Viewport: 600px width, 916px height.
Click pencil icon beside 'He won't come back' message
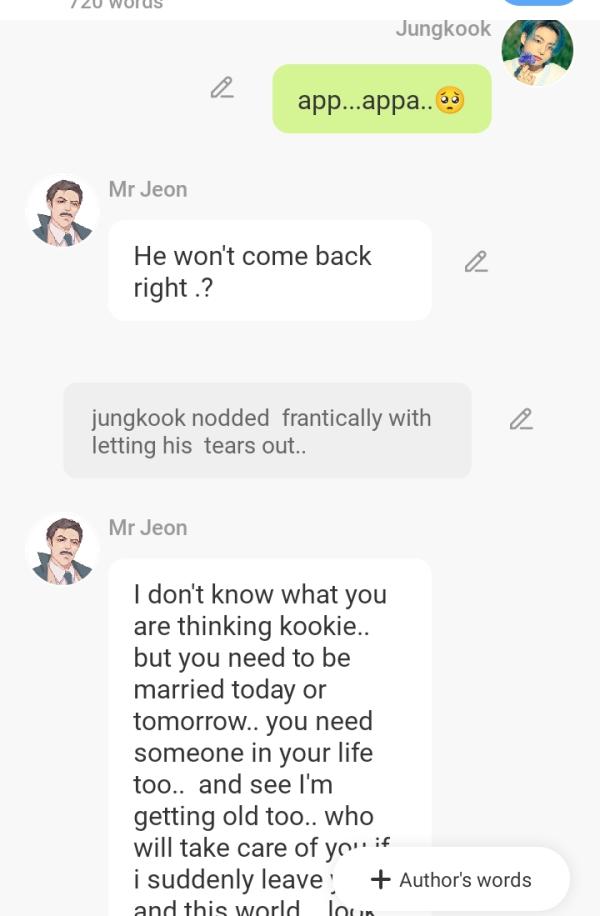pyautogui.click(x=476, y=262)
